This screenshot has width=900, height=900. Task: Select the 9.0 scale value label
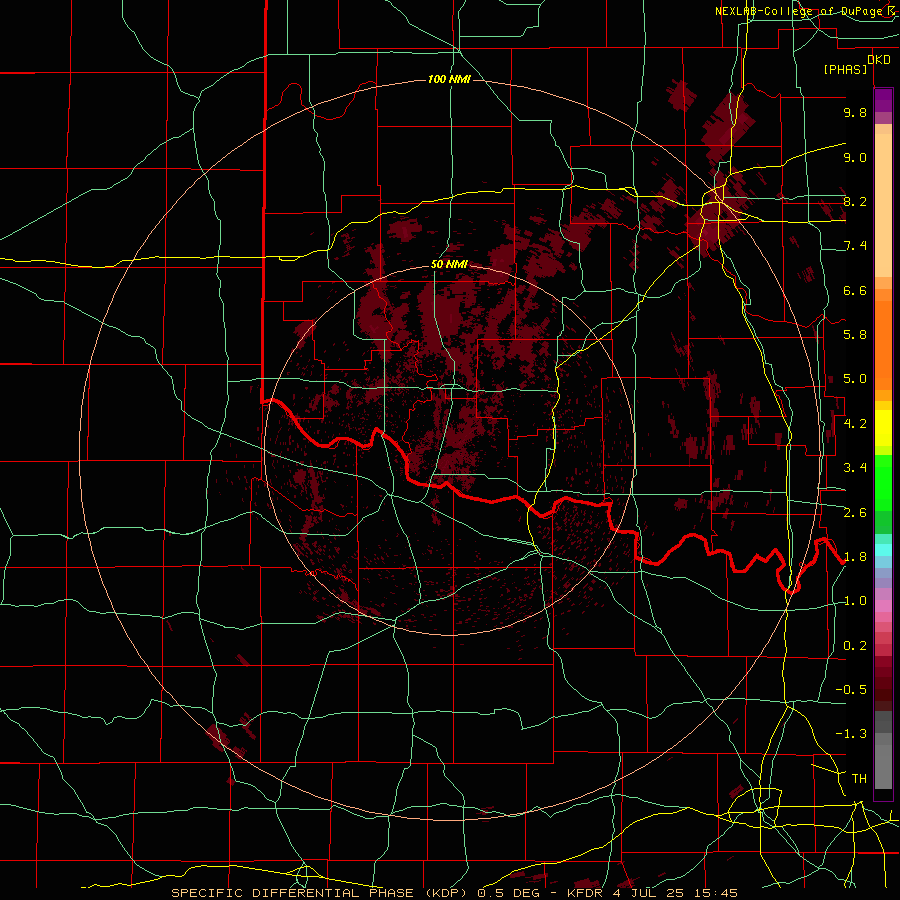855,157
